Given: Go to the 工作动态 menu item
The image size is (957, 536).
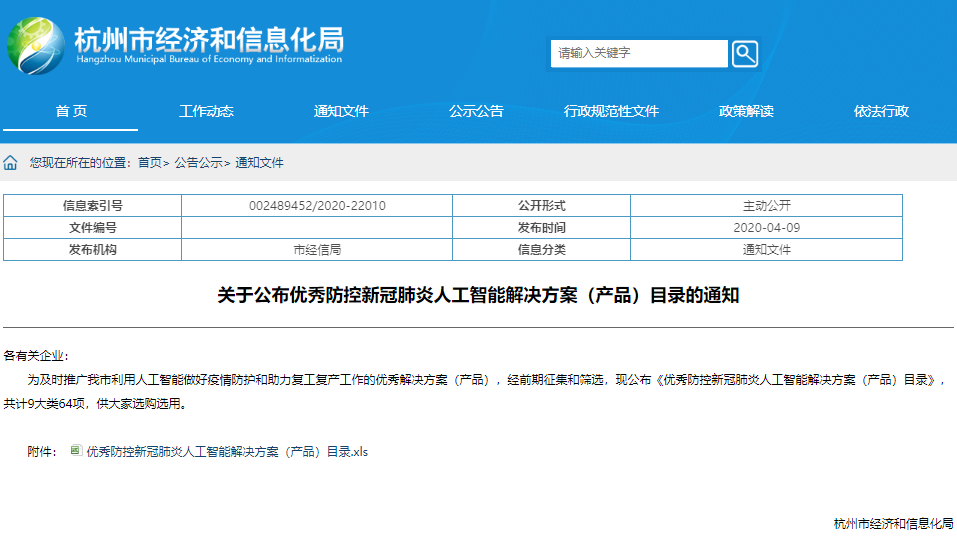Looking at the screenshot, I should [206, 111].
